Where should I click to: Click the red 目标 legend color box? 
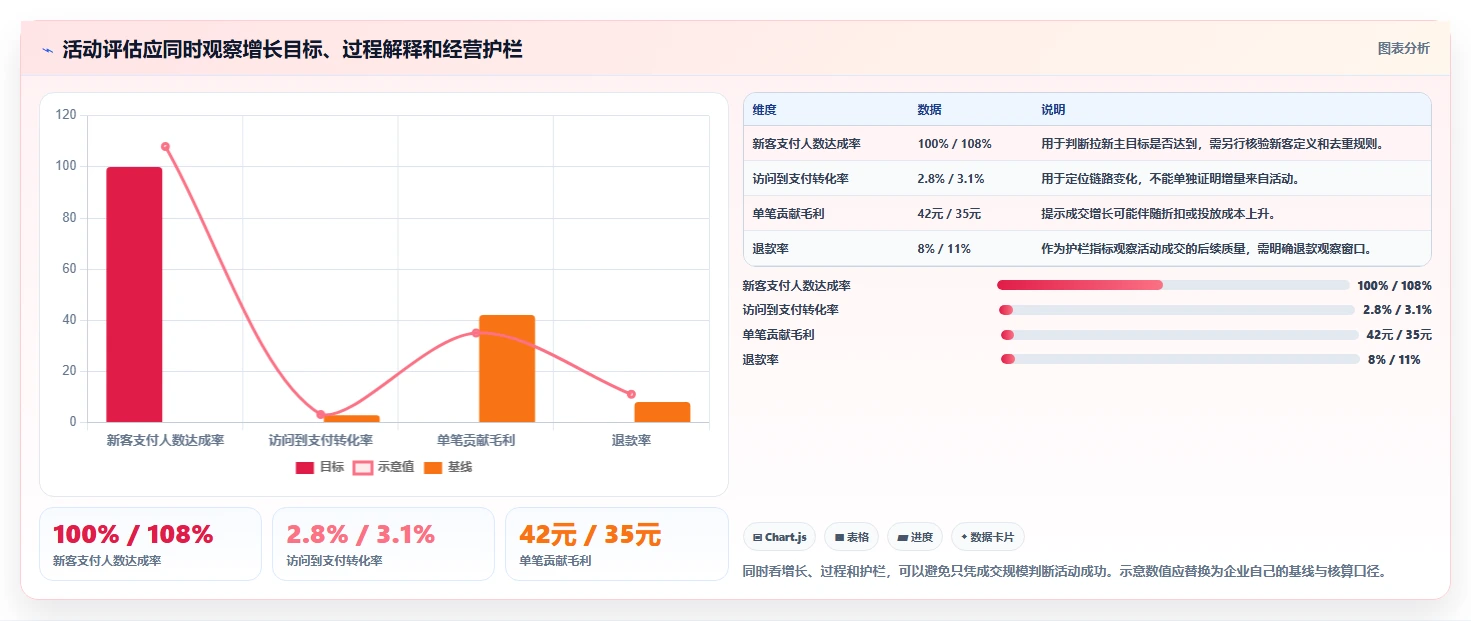(305, 467)
